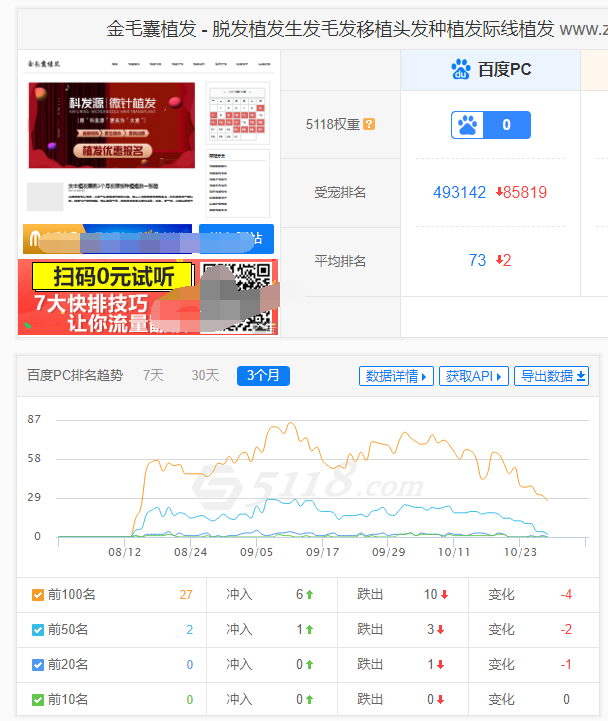Click the 扫码0元试听 advertisement banner
The height and width of the screenshot is (721, 608).
(x=148, y=297)
